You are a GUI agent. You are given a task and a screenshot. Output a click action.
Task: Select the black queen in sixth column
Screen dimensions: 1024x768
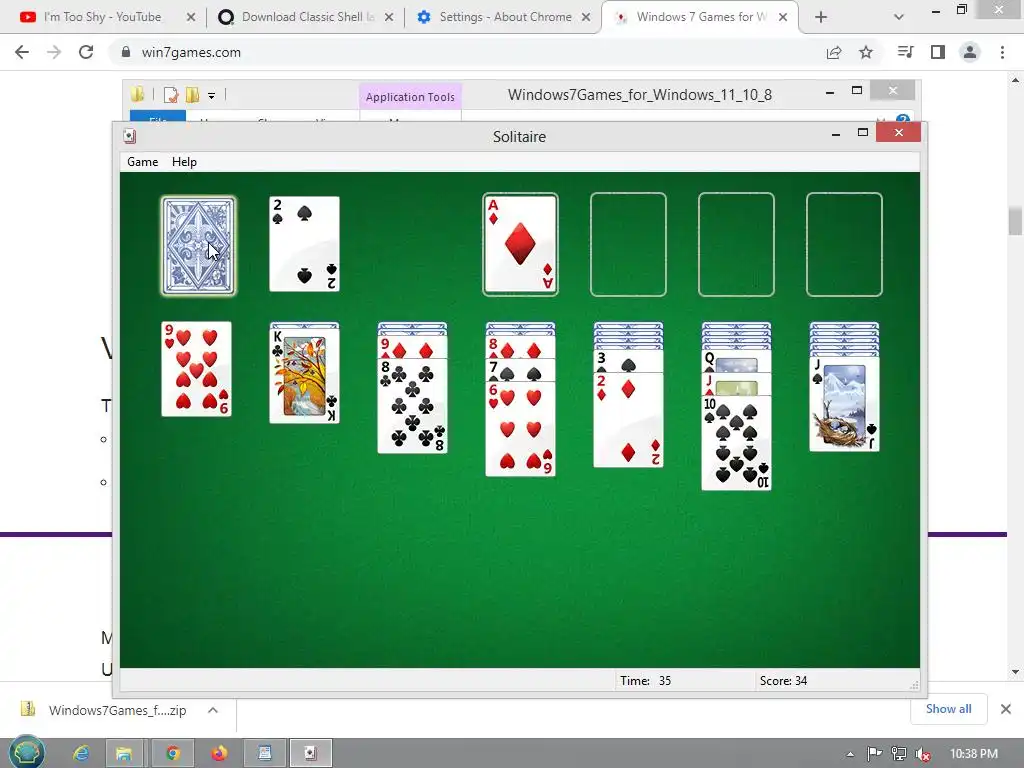736,361
